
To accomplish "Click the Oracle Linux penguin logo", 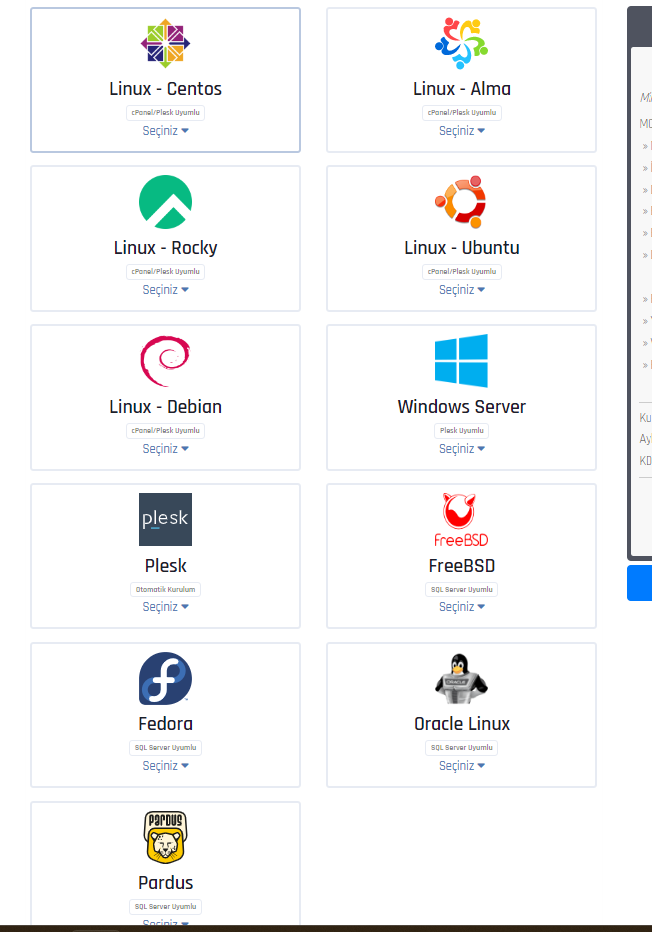I will pos(461,679).
